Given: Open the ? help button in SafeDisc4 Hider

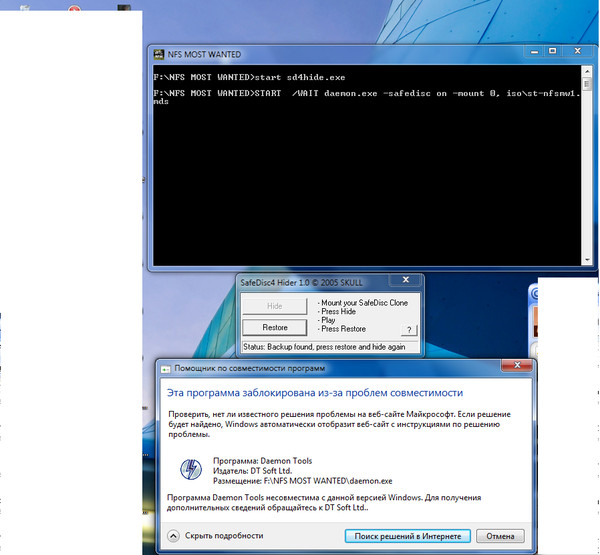Looking at the screenshot, I should [409, 330].
